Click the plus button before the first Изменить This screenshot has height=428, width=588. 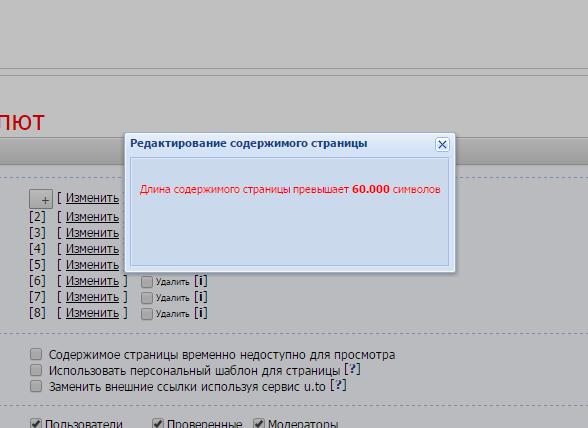(41, 199)
